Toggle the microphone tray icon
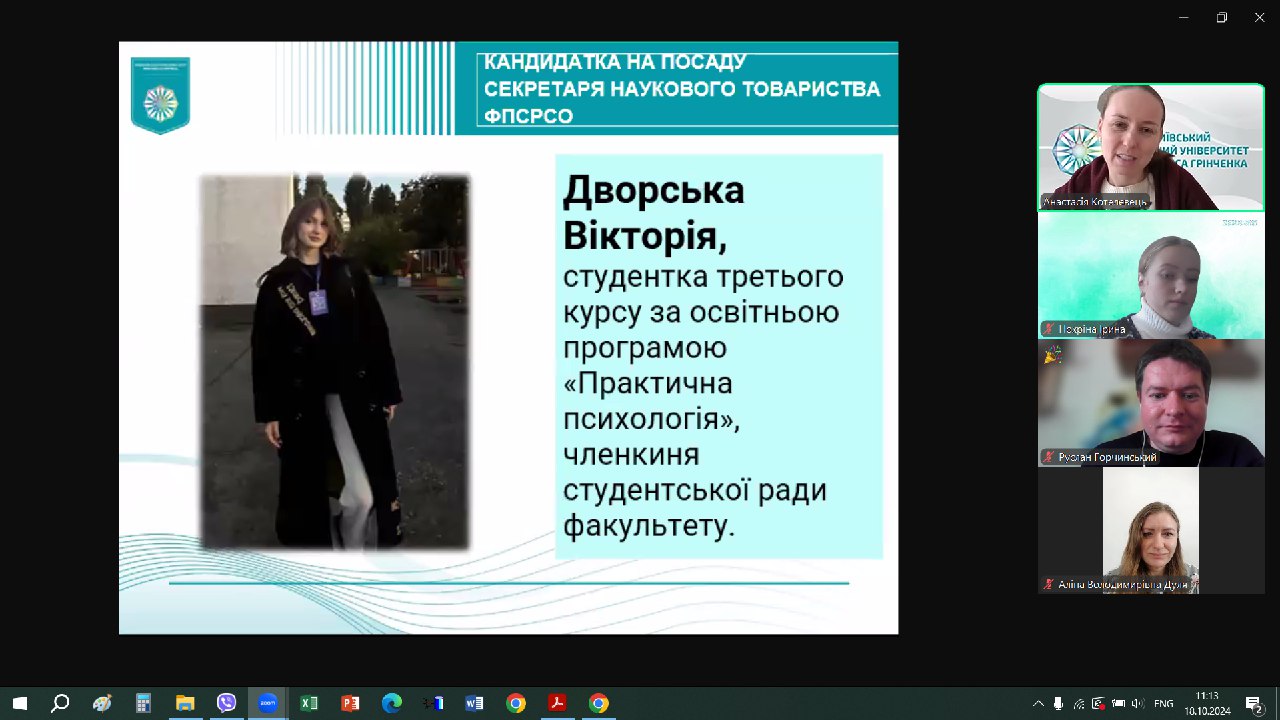This screenshot has height=720, width=1280. [1059, 705]
